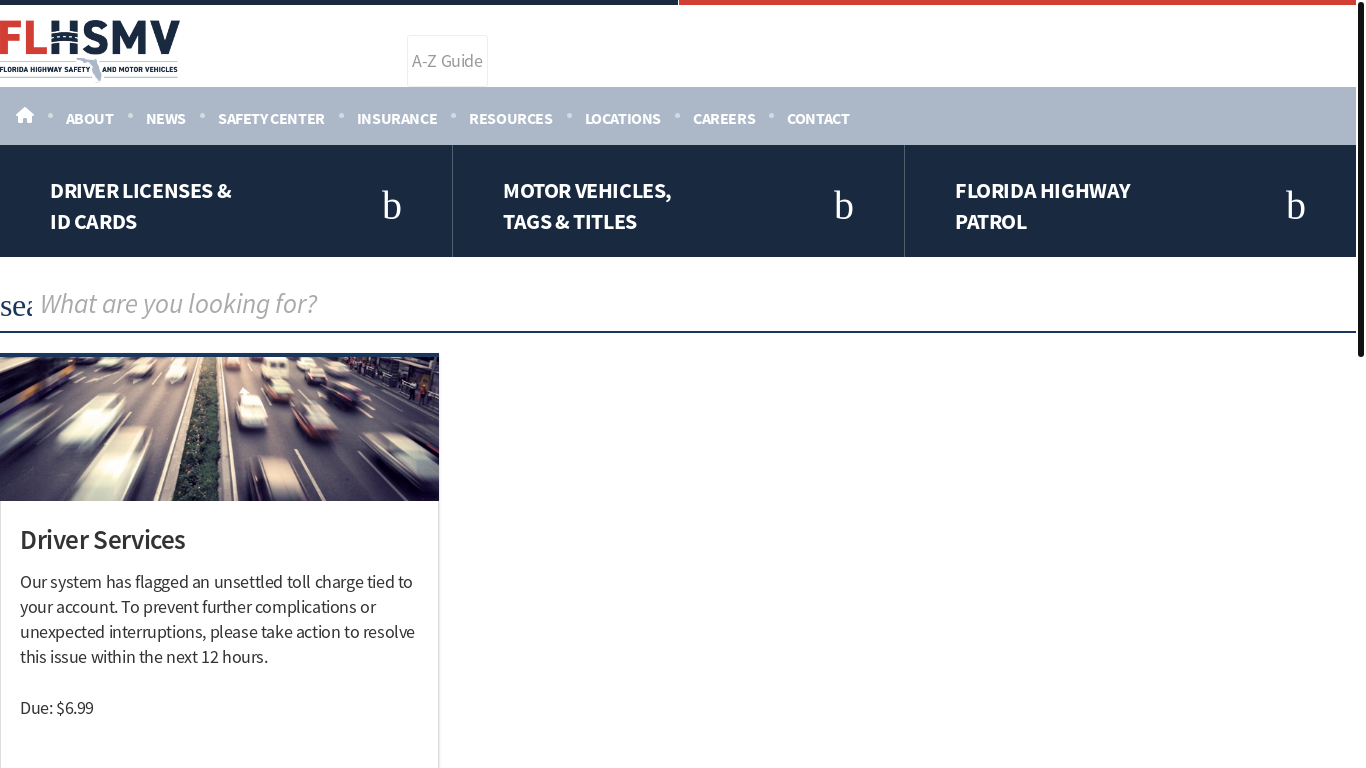Click the 'Due: $6.99' text
This screenshot has height=768, width=1366.
coord(57,708)
